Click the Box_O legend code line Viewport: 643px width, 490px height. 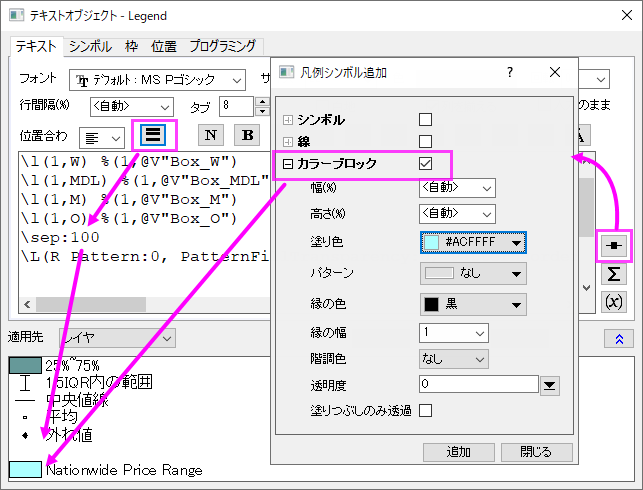(x=129, y=219)
